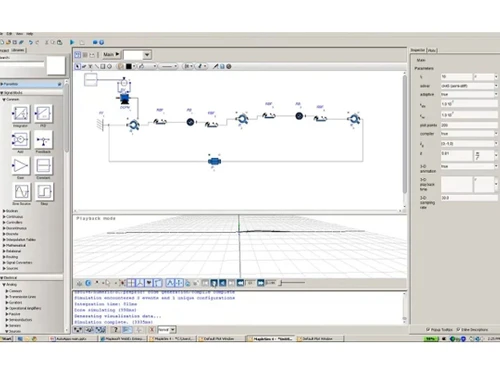Click the blue circular icon in 3-D toolbar

[88, 283]
